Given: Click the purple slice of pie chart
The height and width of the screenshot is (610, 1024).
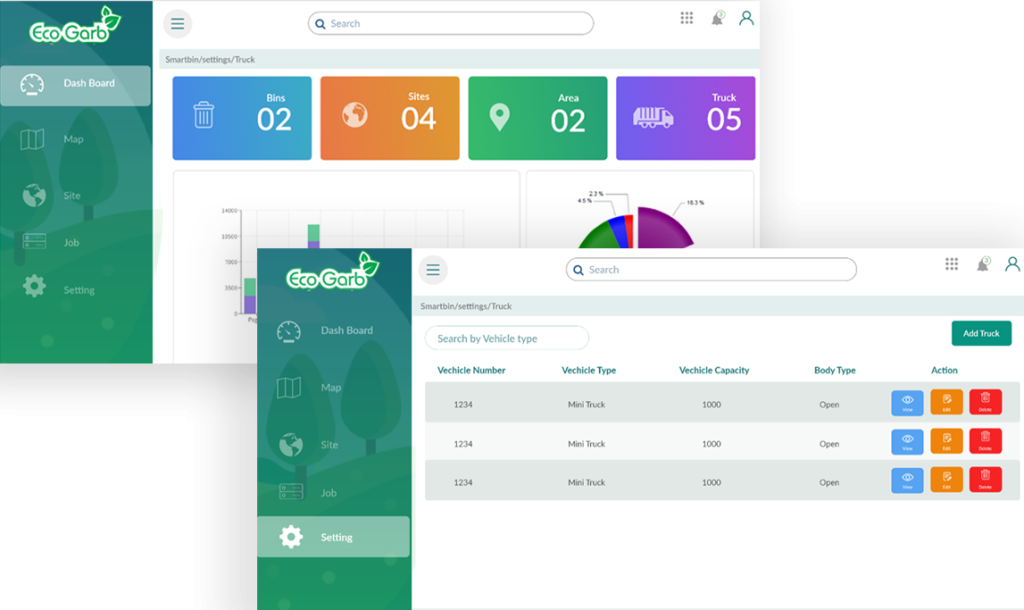Looking at the screenshot, I should pyautogui.click(x=662, y=228).
